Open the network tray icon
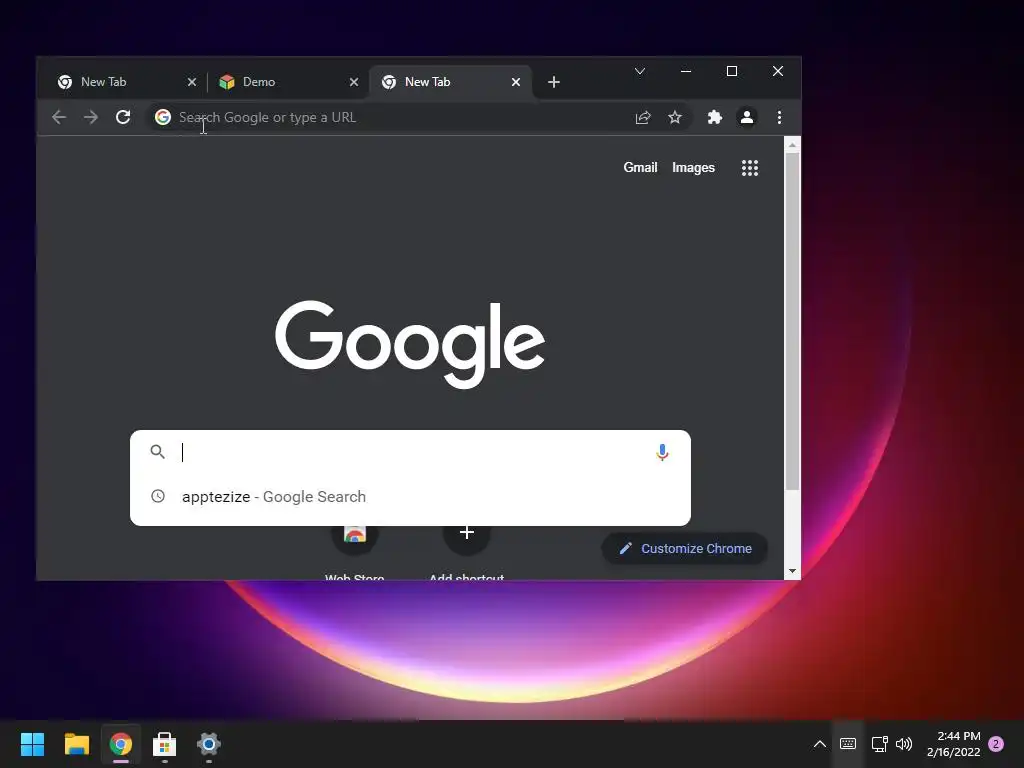Viewport: 1024px width, 768px height. [x=880, y=744]
